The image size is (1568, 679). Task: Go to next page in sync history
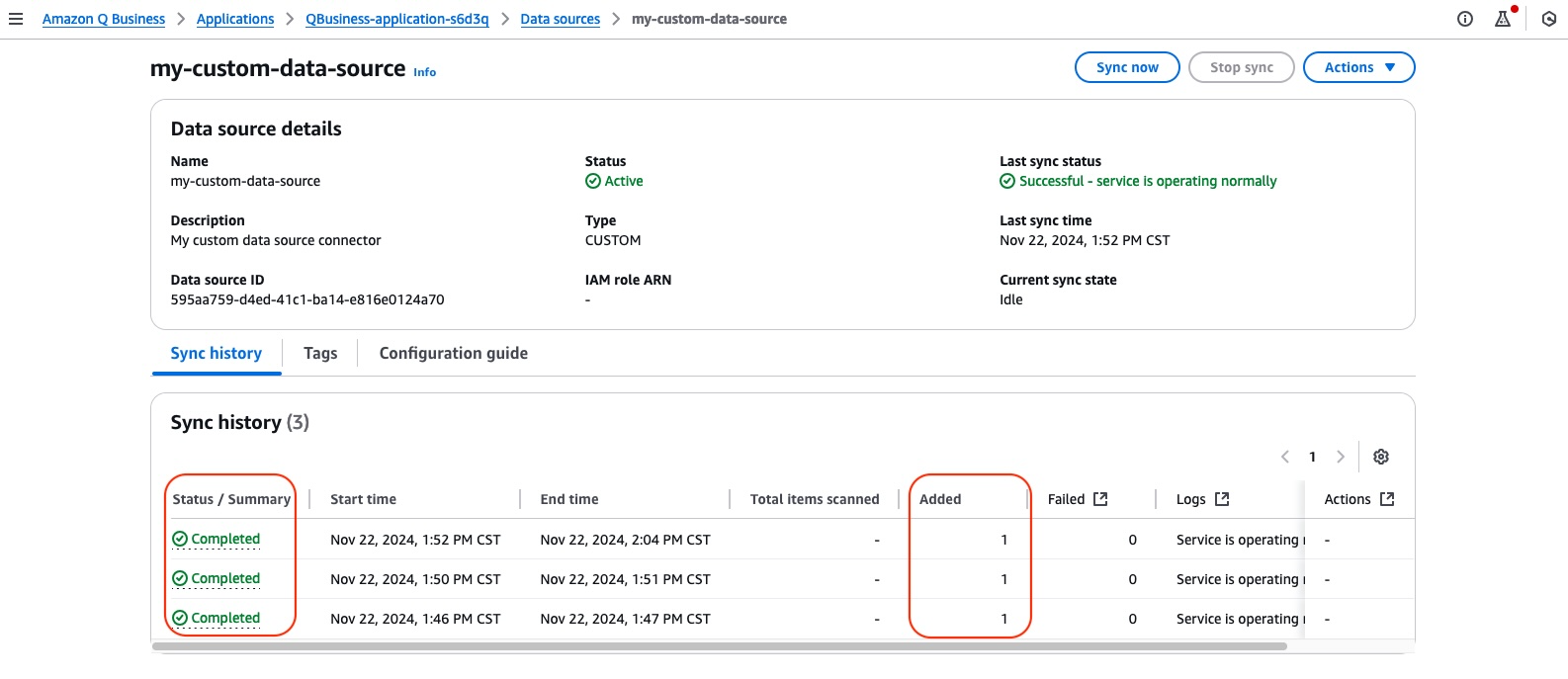(1341, 457)
